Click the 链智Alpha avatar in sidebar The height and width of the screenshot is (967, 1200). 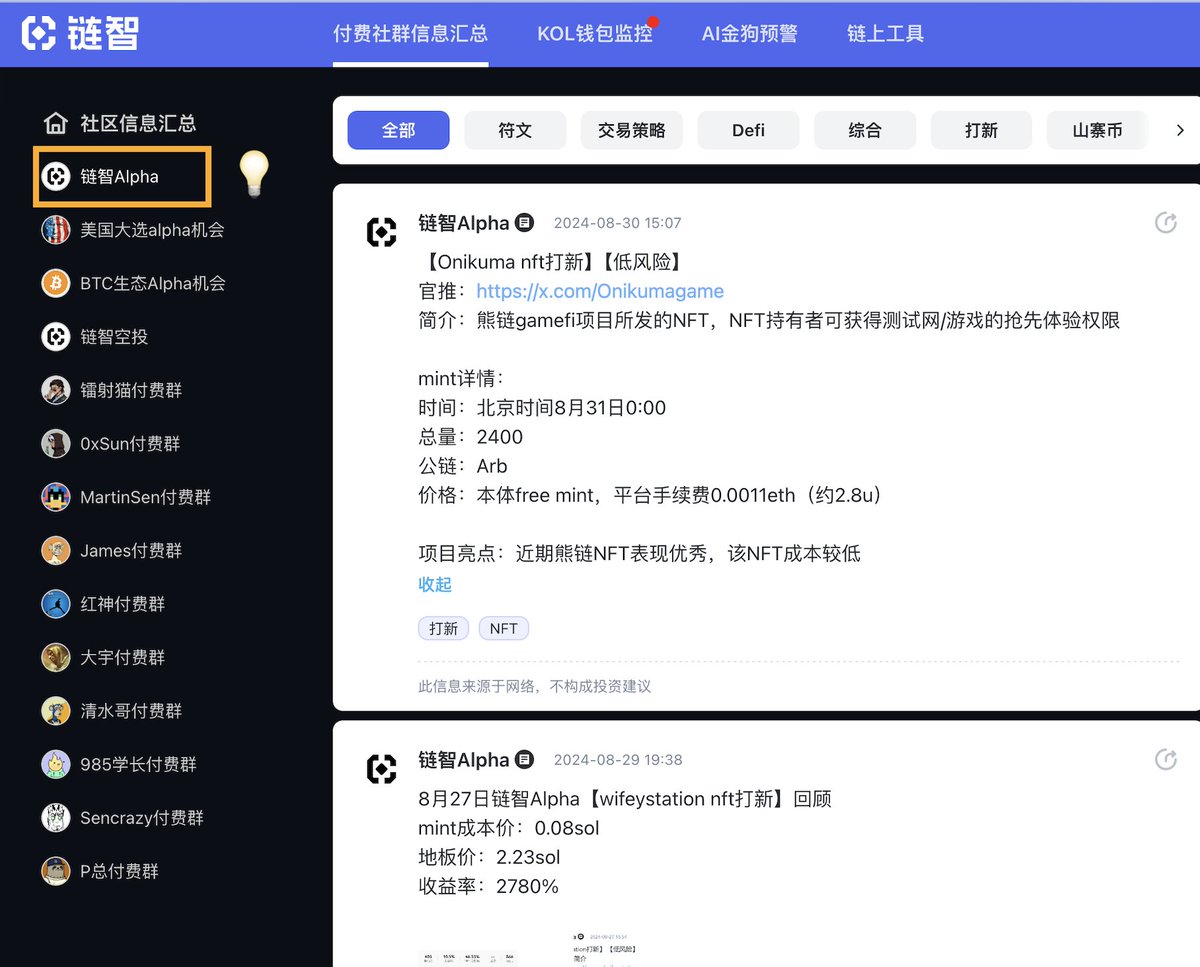pos(55,177)
